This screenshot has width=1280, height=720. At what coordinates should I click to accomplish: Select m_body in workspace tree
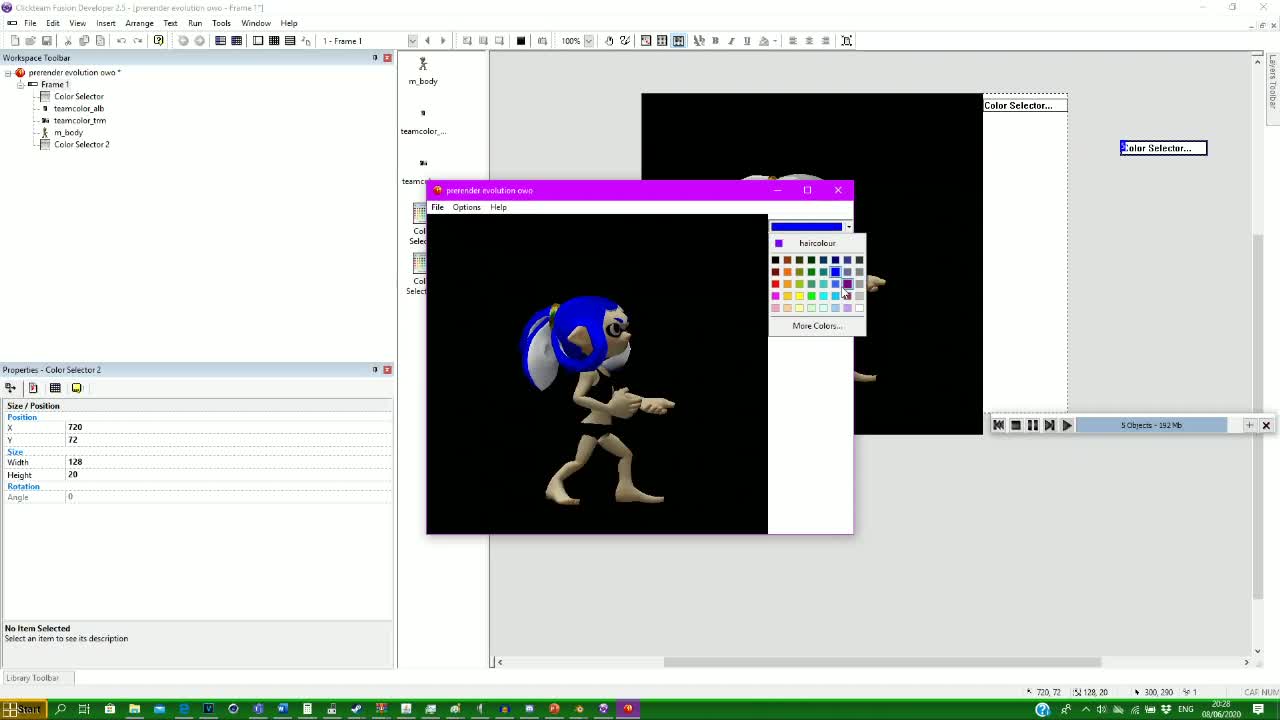coord(68,133)
